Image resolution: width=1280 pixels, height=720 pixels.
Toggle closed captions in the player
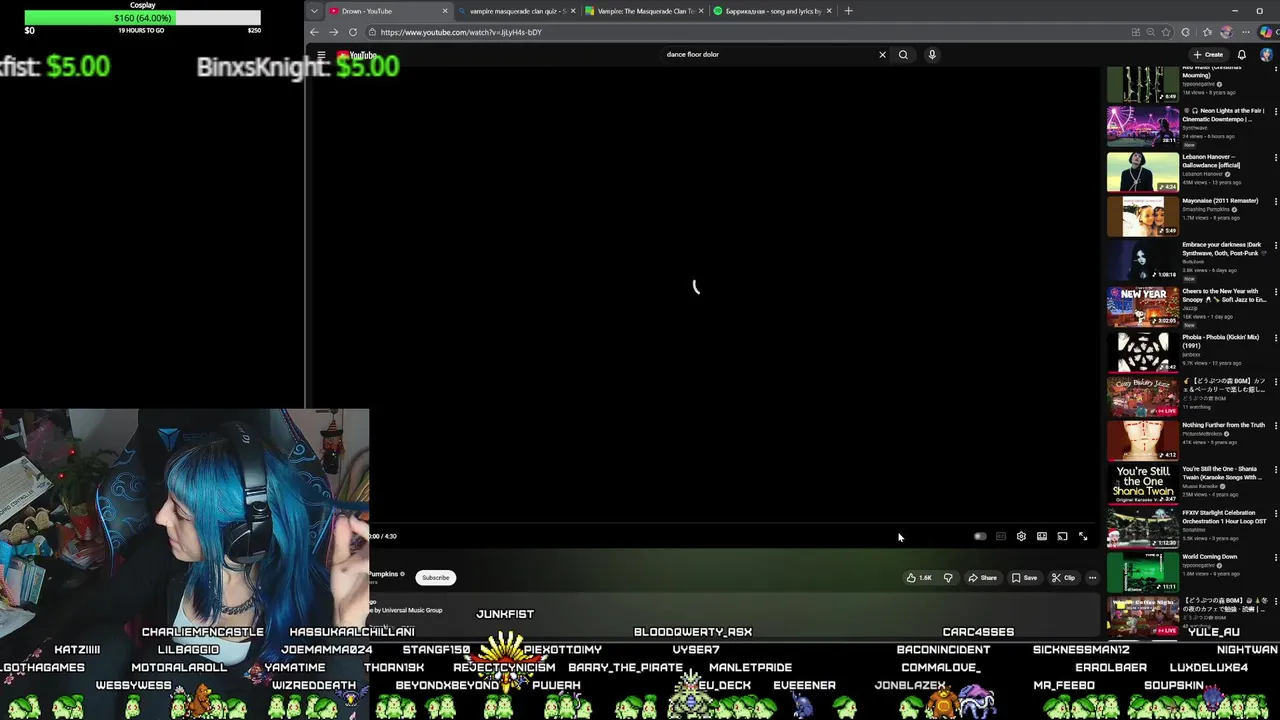1001,537
